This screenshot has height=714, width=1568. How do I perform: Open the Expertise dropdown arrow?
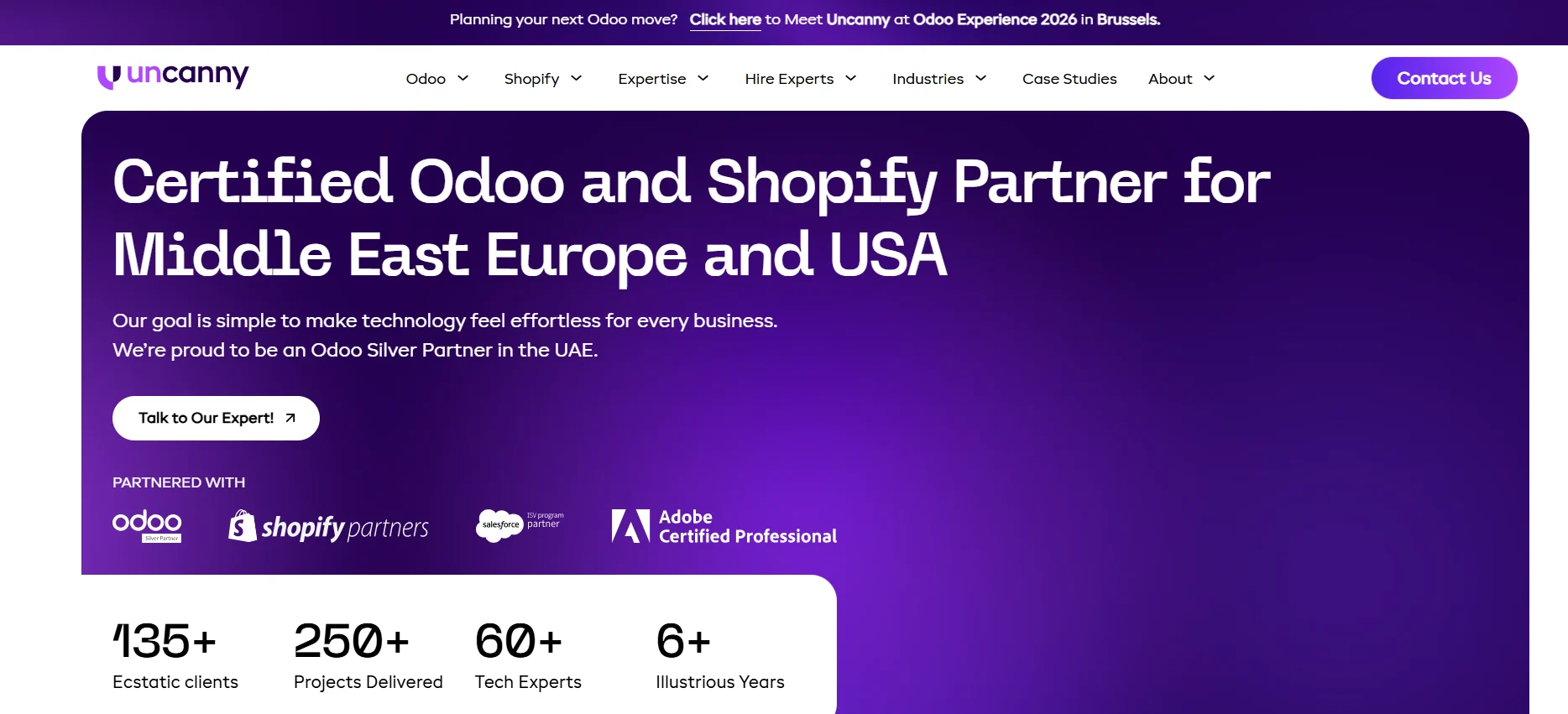pyautogui.click(x=703, y=78)
